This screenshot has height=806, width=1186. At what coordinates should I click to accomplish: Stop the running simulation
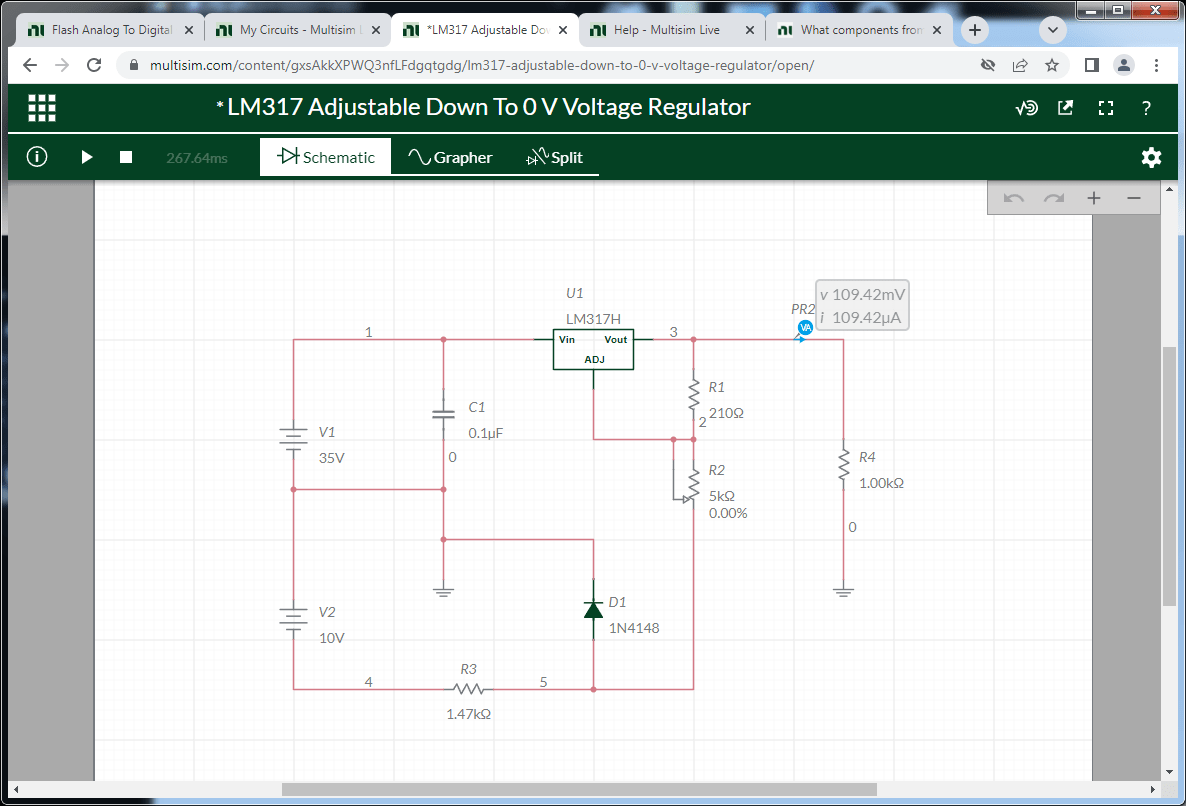pos(125,157)
